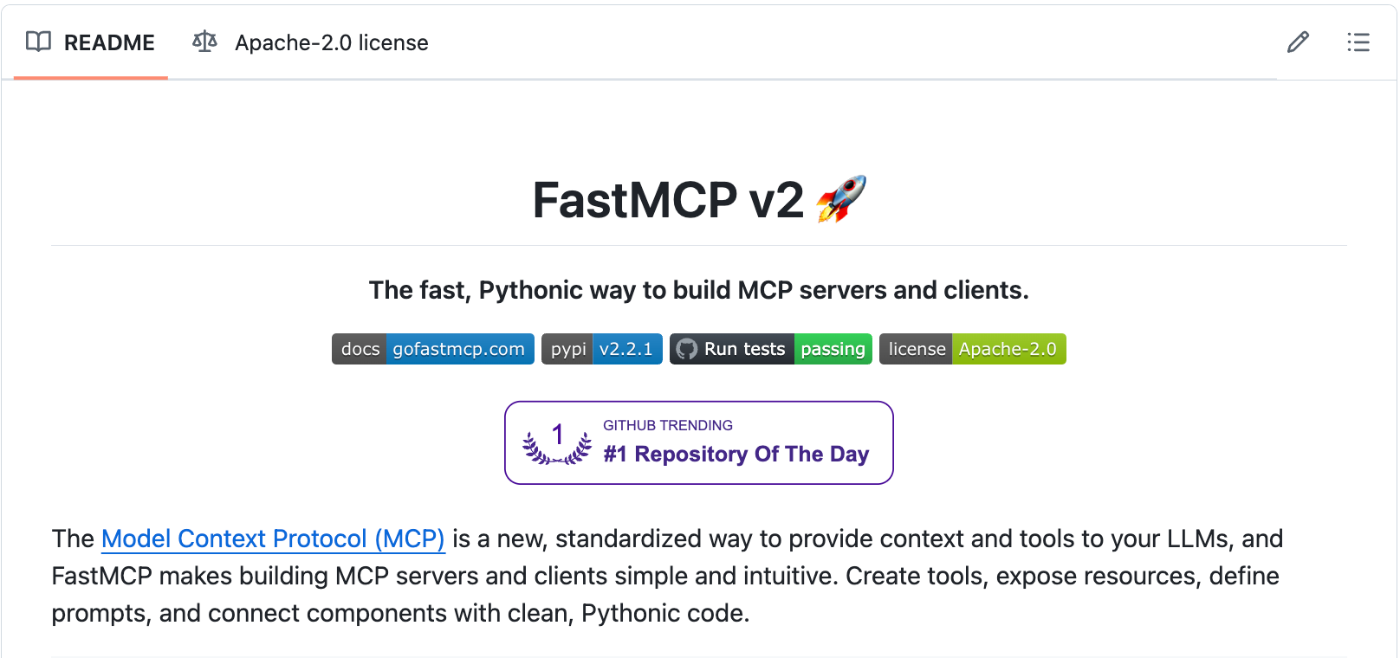Screen dimensions: 1400x658
Task: Click the pencil edit README icon
Action: (x=1298, y=42)
